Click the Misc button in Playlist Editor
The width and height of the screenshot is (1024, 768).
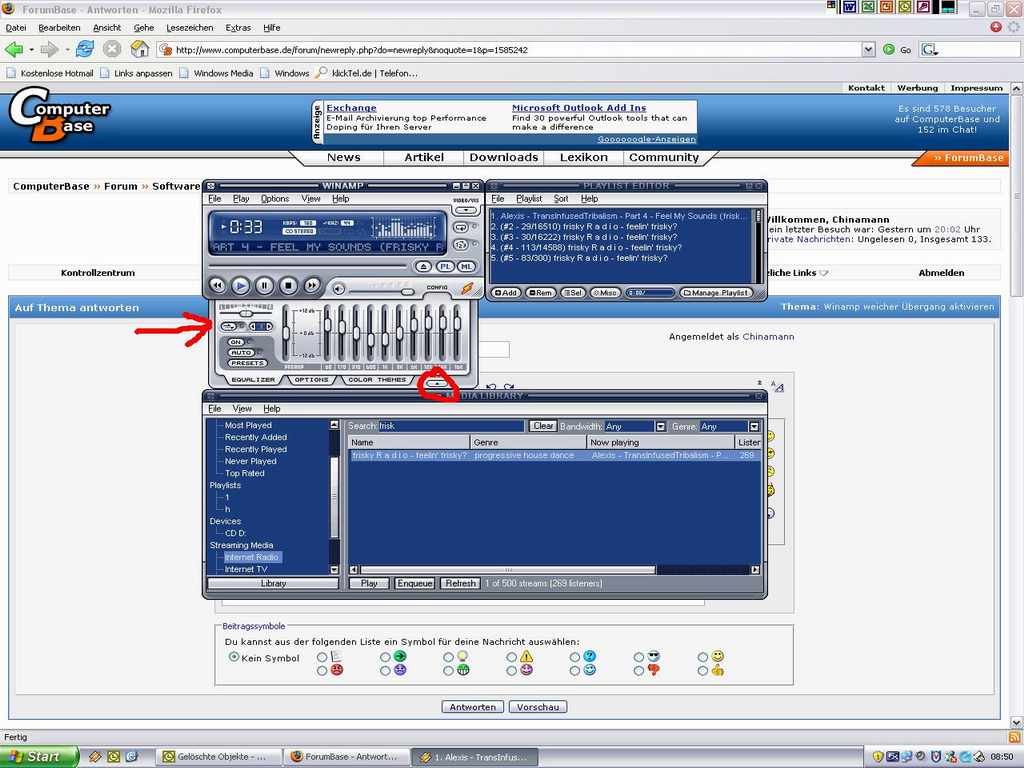point(605,293)
